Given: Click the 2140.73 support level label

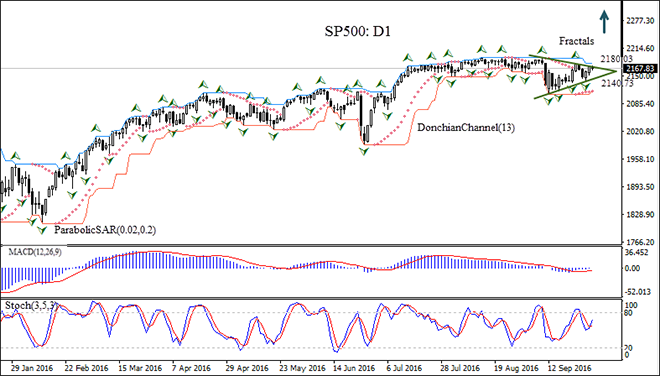Looking at the screenshot, I should coord(617,84).
